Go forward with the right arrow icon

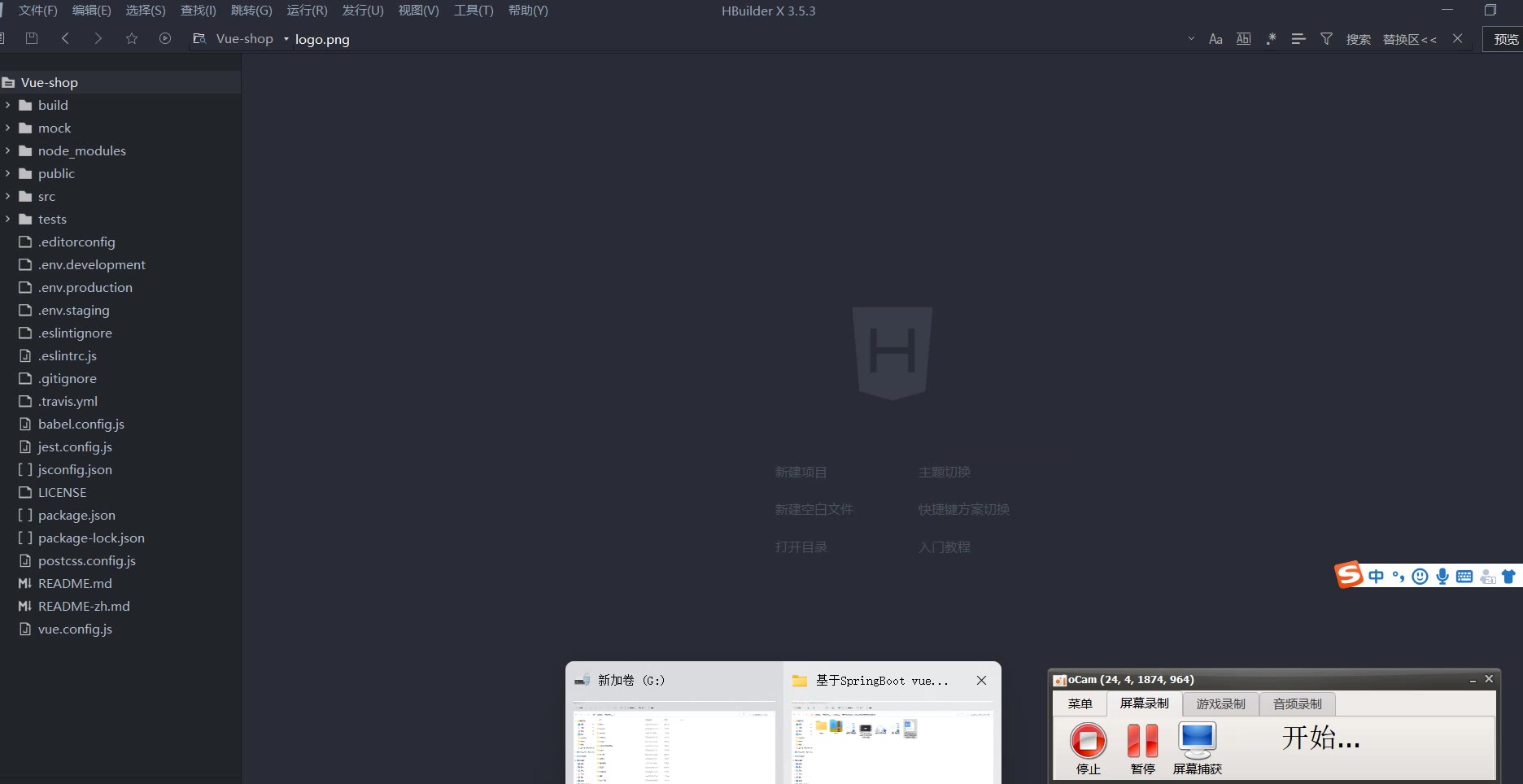point(98,38)
